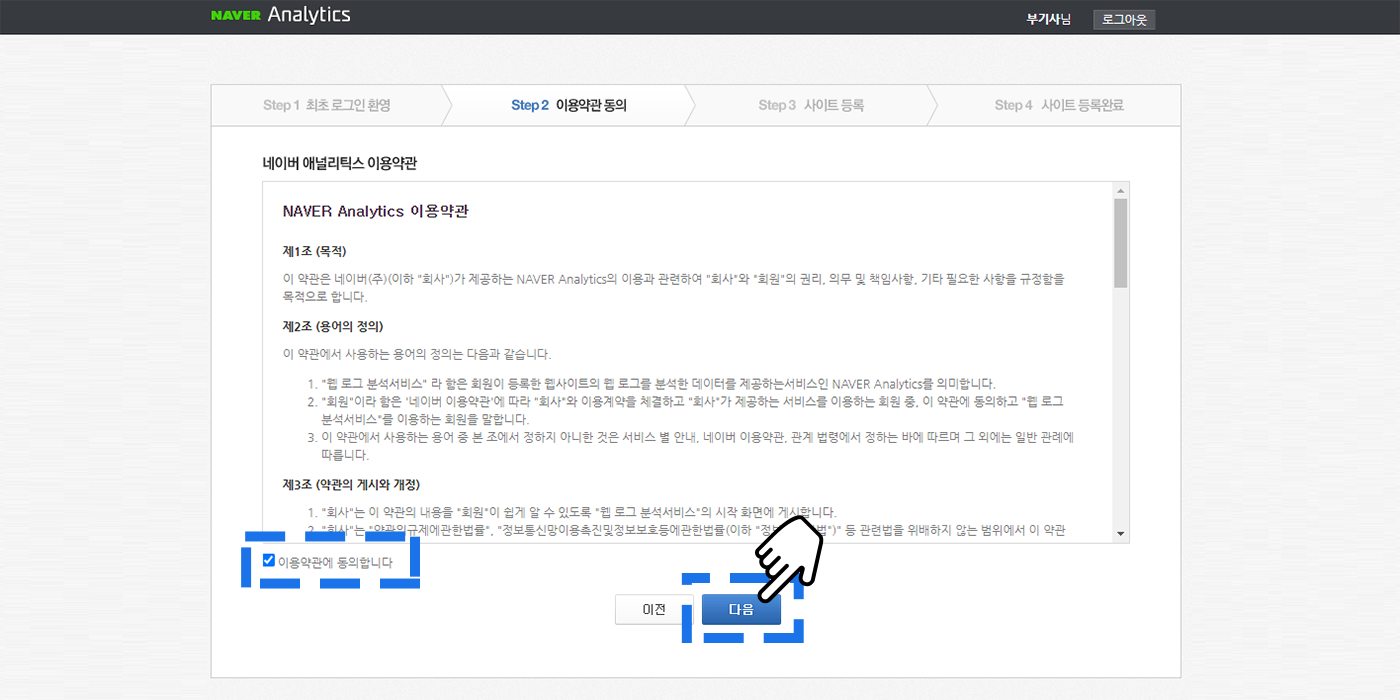The height and width of the screenshot is (700, 1400).
Task: Go to Step 1 최초 로그인 환영
Action: [x=327, y=105]
